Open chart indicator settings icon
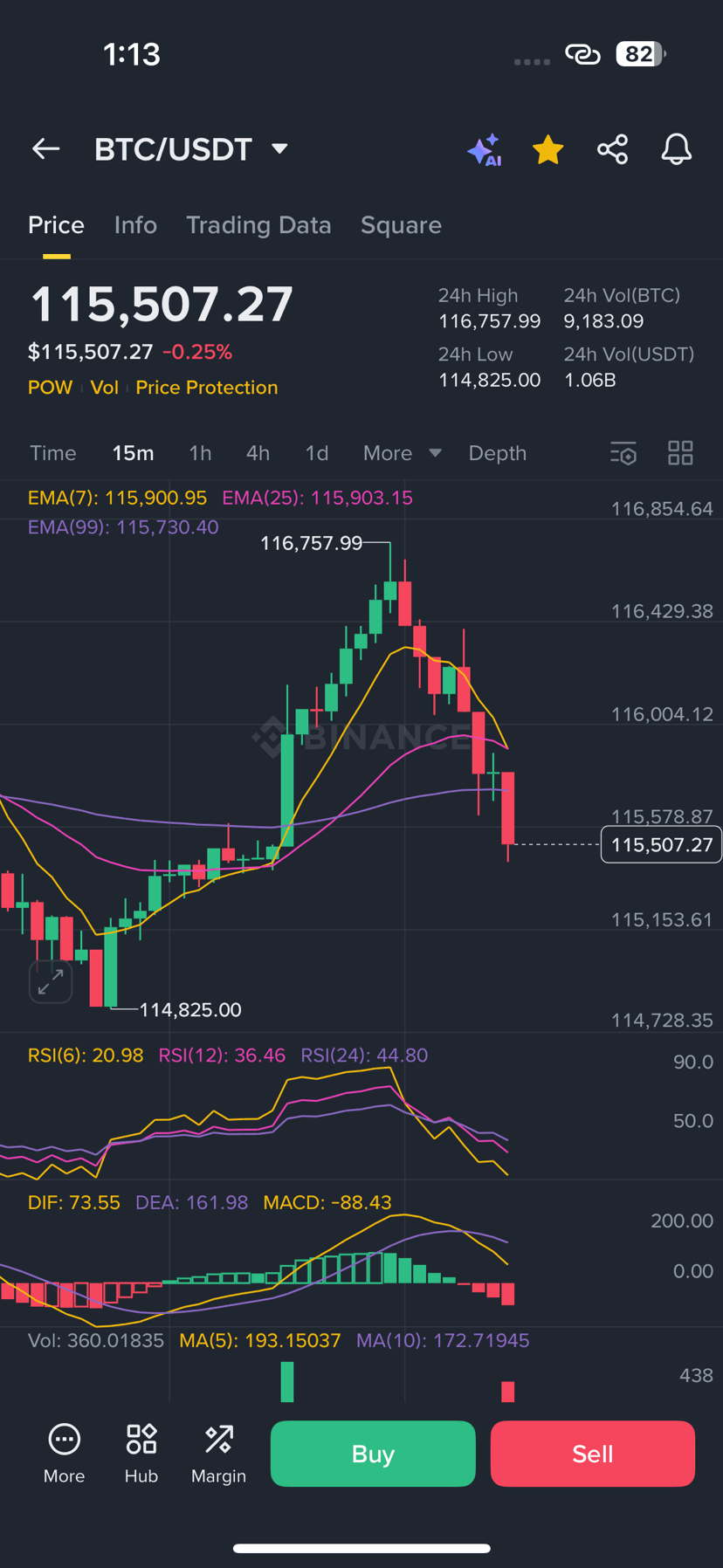Viewport: 723px width, 1568px height. coord(623,453)
